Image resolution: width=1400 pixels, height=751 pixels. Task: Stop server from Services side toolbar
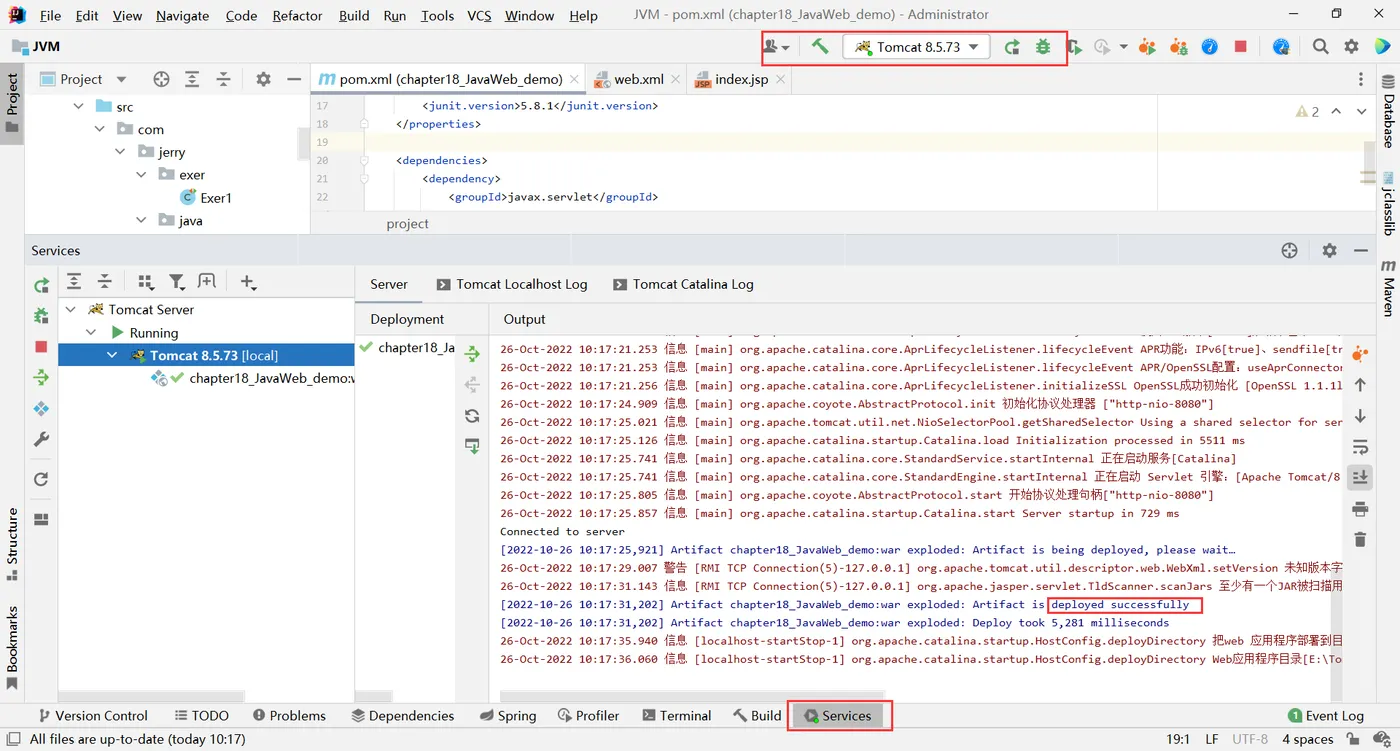pyautogui.click(x=41, y=346)
